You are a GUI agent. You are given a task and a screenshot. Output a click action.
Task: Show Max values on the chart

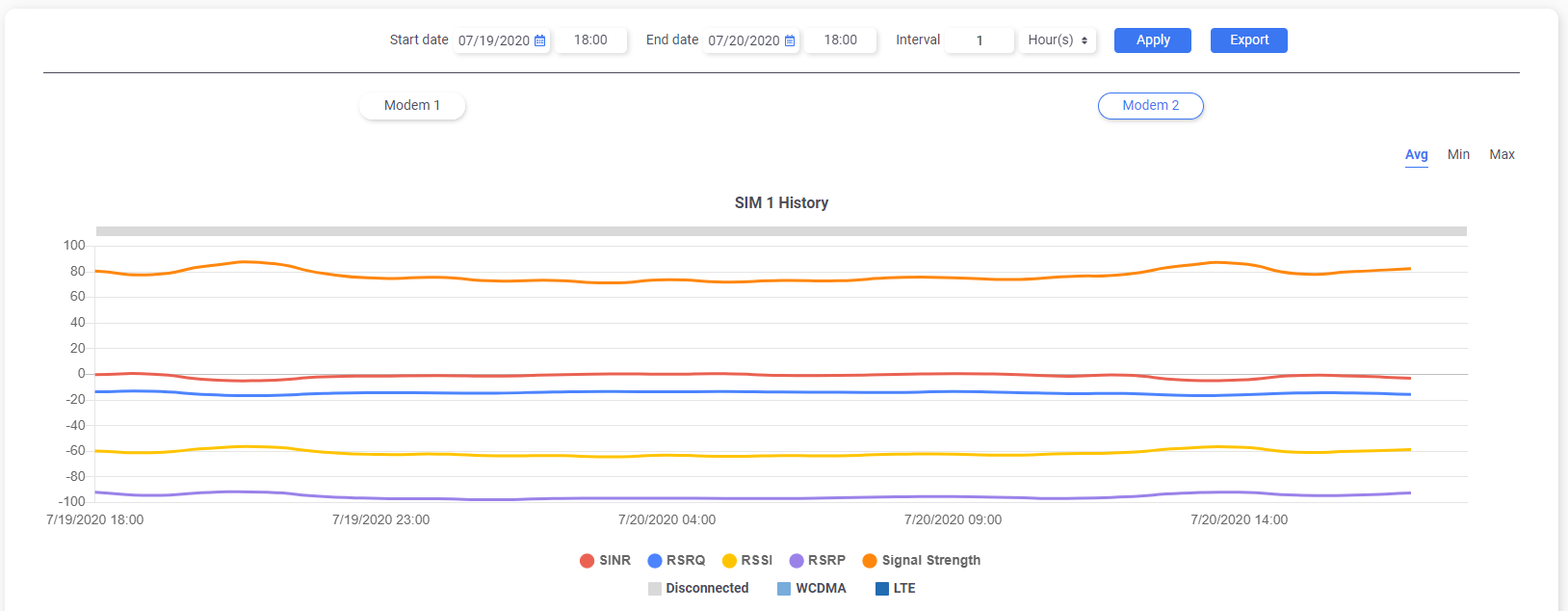[1502, 154]
